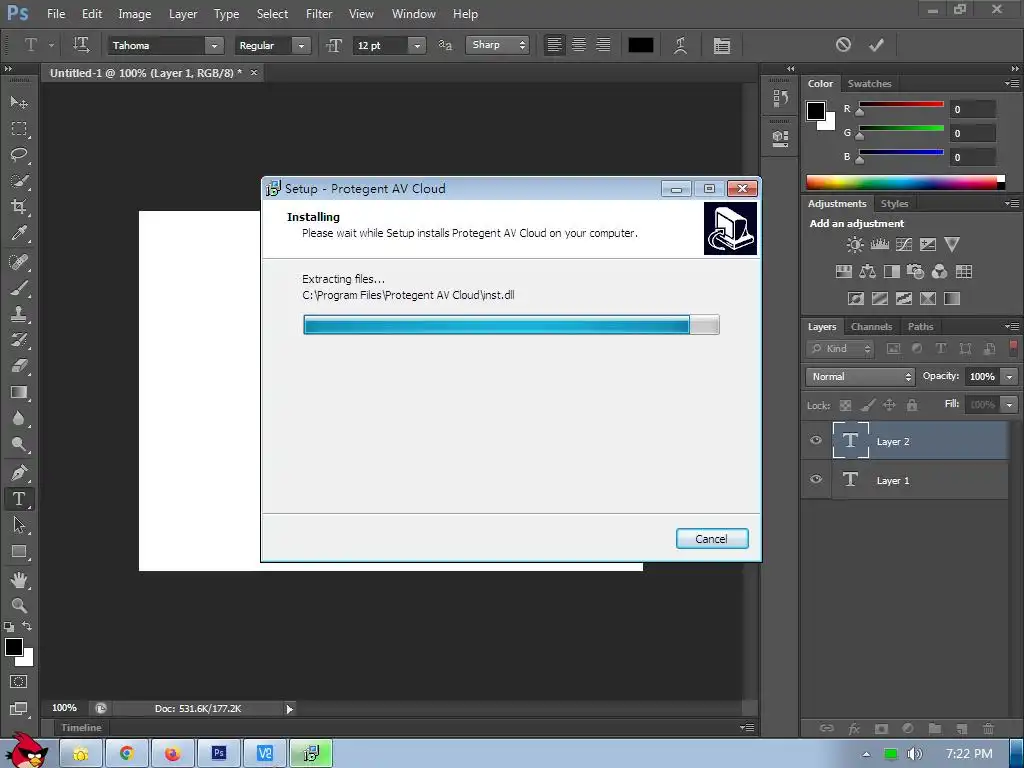Open the Filter menu

pos(319,14)
